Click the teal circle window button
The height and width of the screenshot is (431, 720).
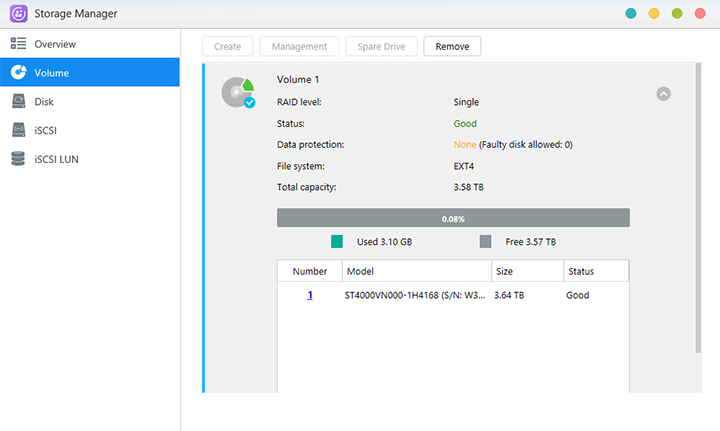click(x=630, y=14)
